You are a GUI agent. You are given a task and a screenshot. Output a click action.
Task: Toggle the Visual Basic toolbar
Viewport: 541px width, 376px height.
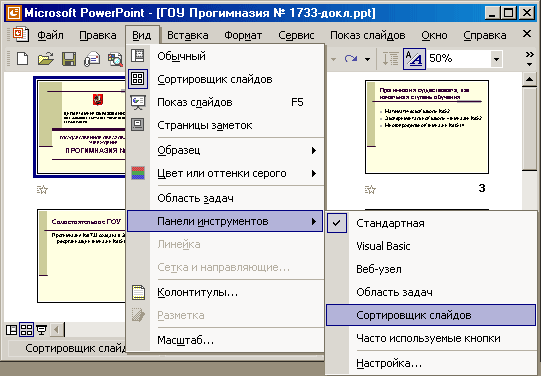tap(431, 246)
